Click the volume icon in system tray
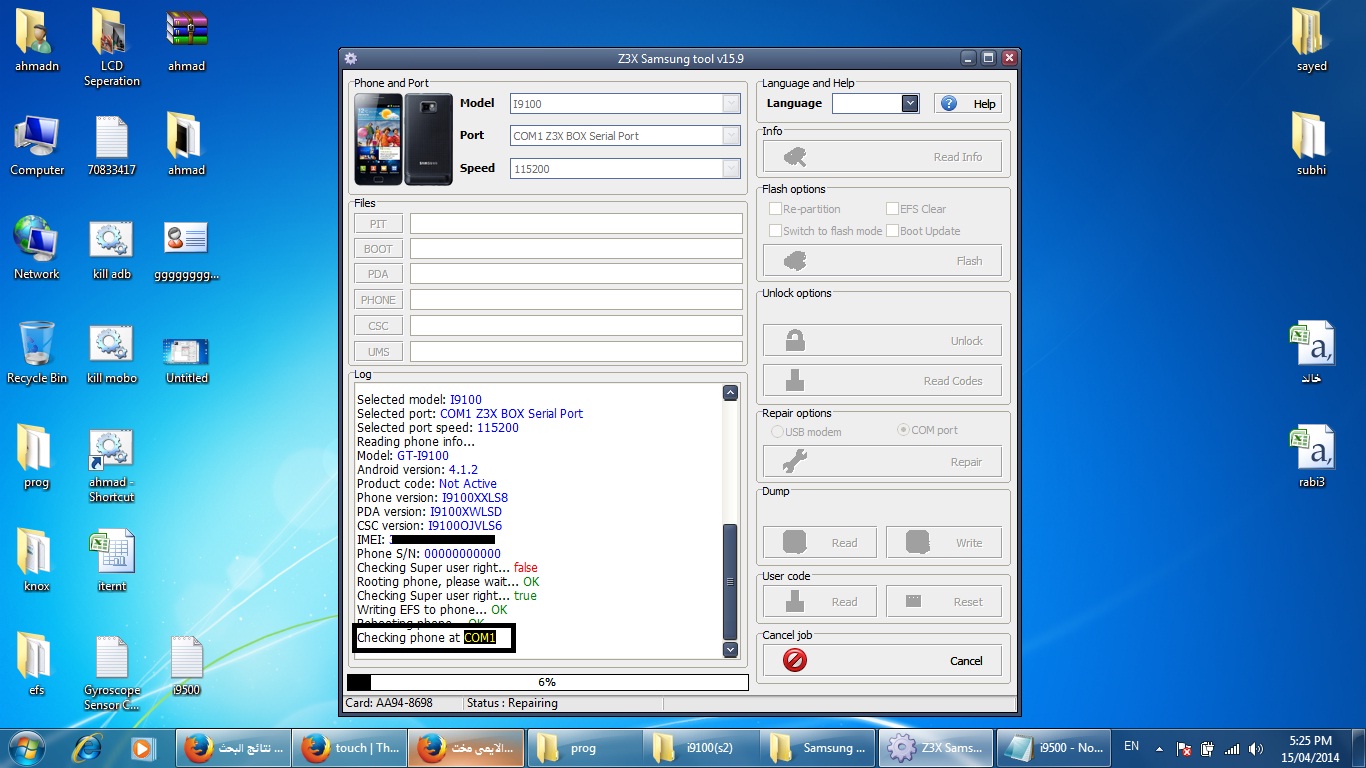This screenshot has height=768, width=1366. click(1256, 748)
